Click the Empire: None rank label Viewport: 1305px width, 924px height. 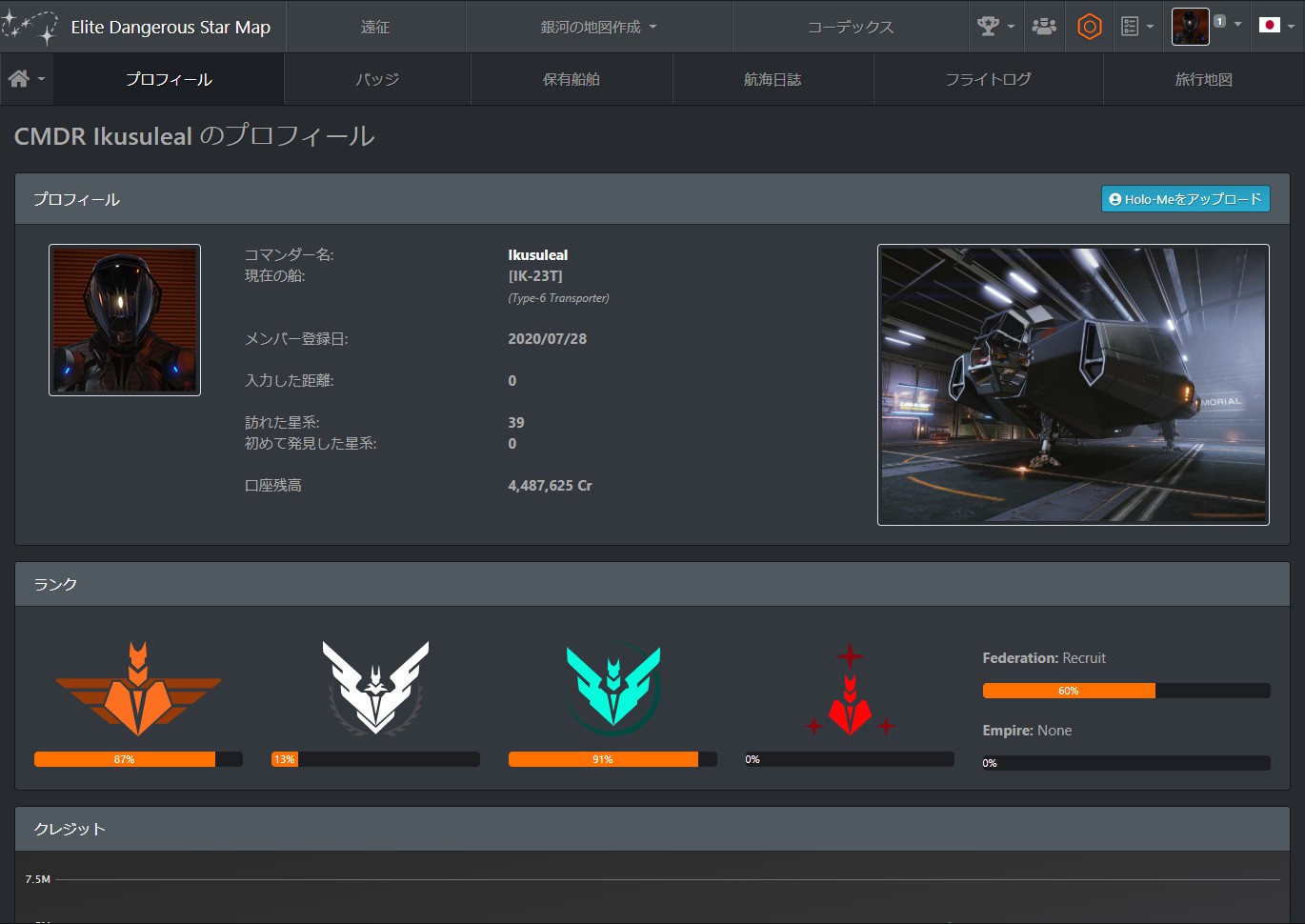[x=1027, y=730]
